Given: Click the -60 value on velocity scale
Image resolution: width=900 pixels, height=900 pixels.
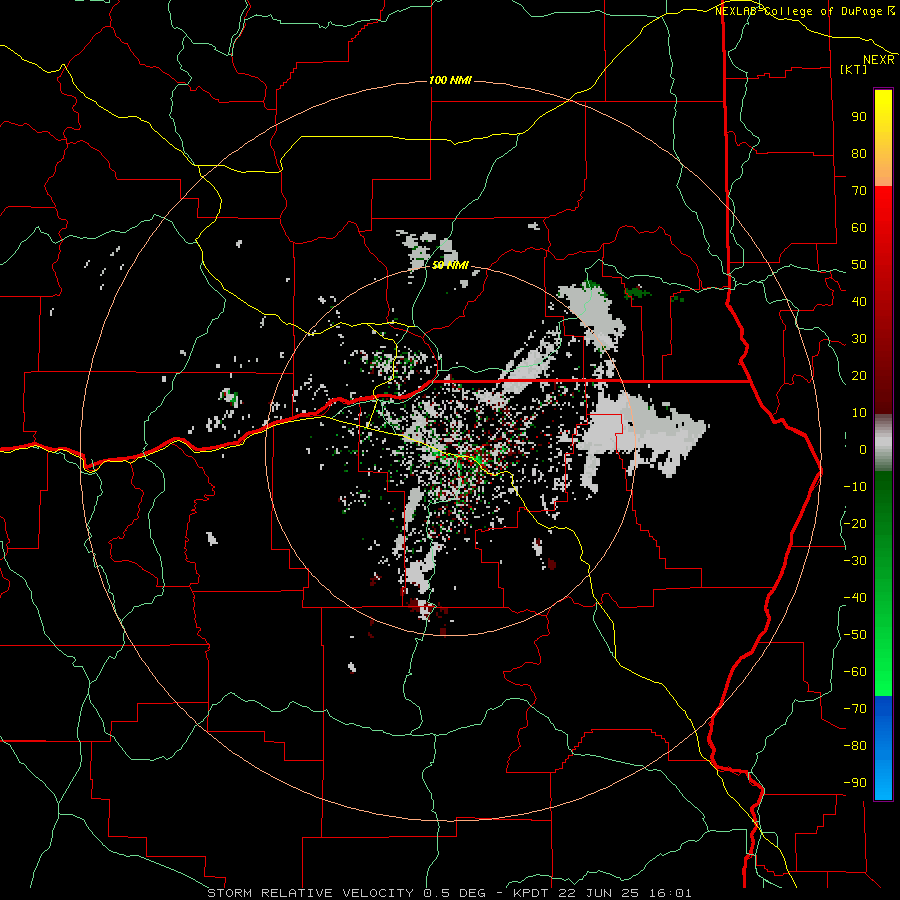Looking at the screenshot, I should point(855,672).
